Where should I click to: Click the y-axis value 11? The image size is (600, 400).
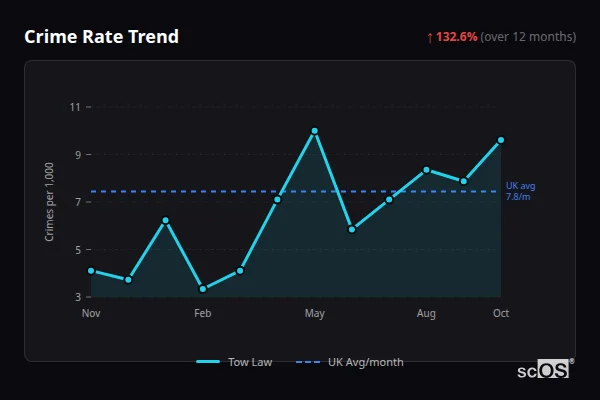pos(75,107)
